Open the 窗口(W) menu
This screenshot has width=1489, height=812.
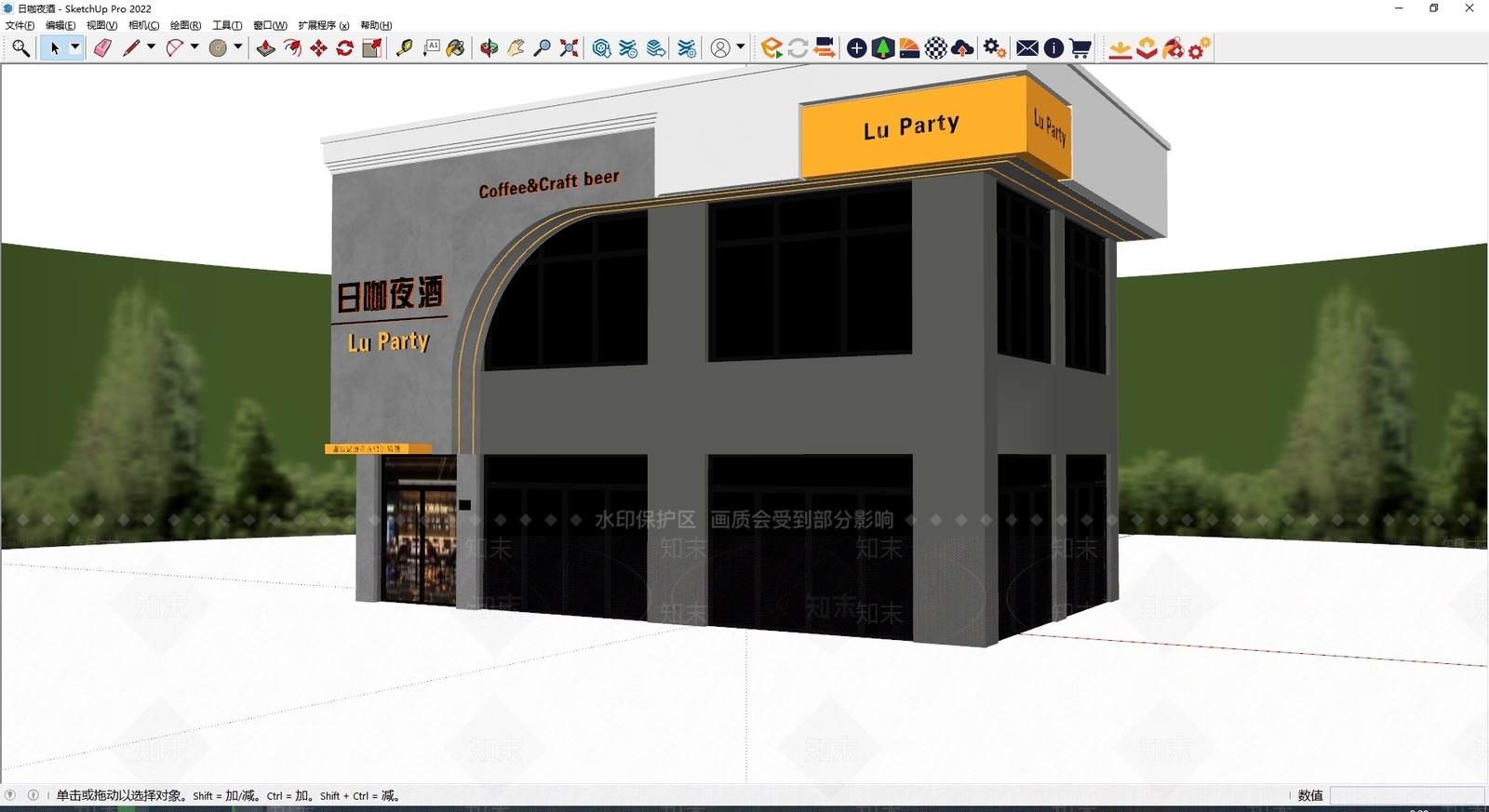tap(270, 25)
